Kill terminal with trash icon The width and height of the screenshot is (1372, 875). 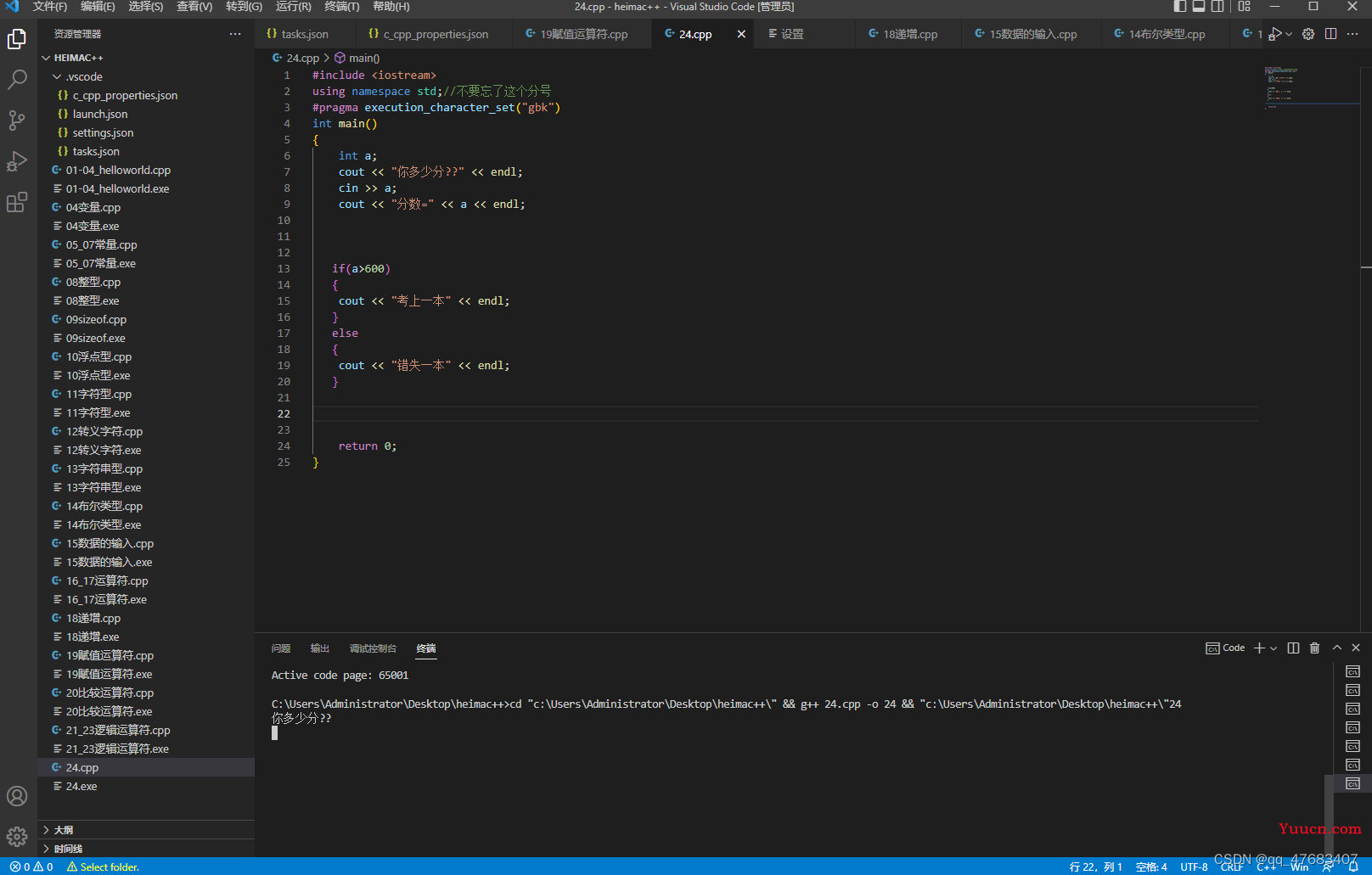point(1314,648)
